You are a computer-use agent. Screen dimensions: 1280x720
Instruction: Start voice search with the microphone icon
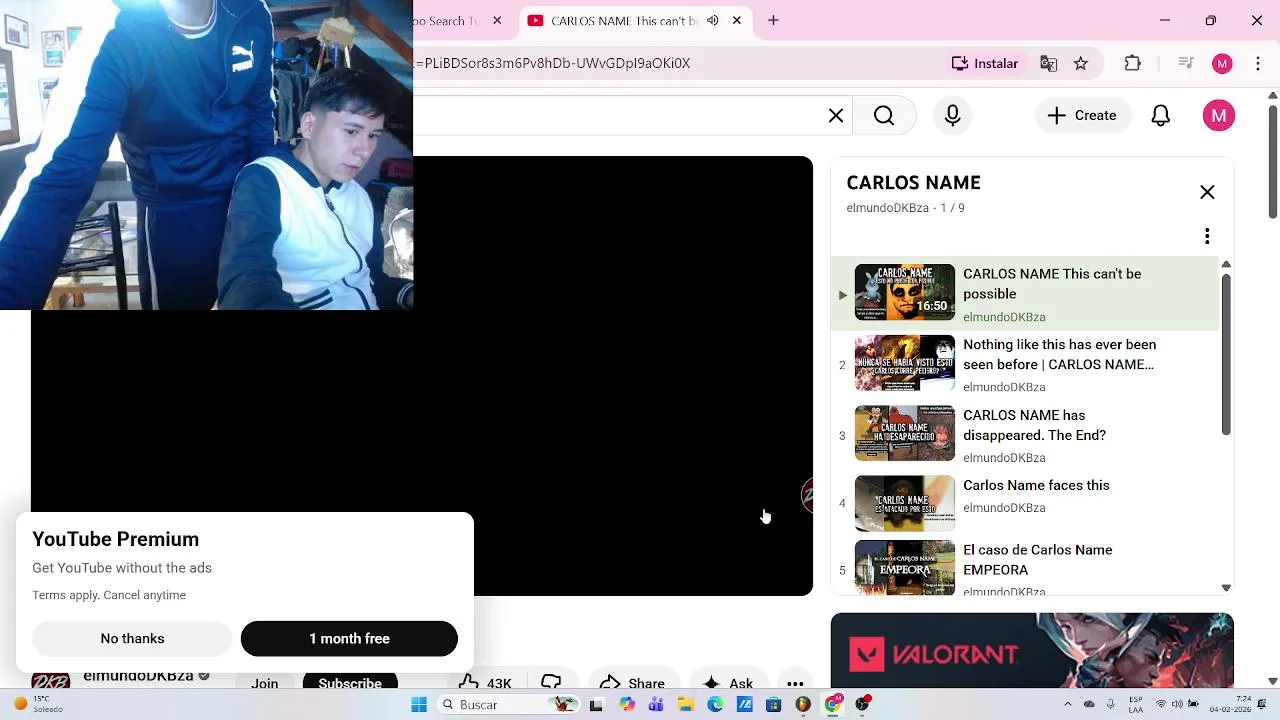953,116
